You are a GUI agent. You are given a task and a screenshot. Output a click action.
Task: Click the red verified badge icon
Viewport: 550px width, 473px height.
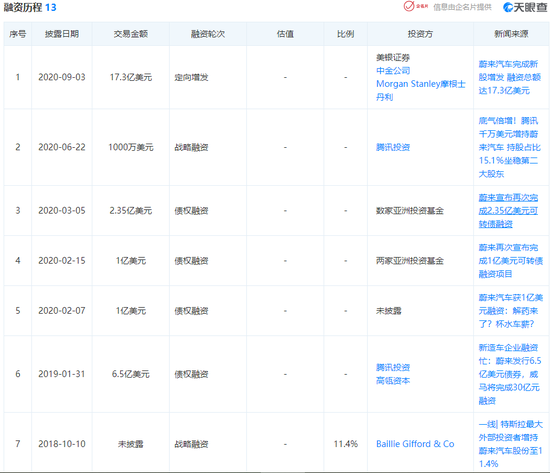(x=408, y=6)
